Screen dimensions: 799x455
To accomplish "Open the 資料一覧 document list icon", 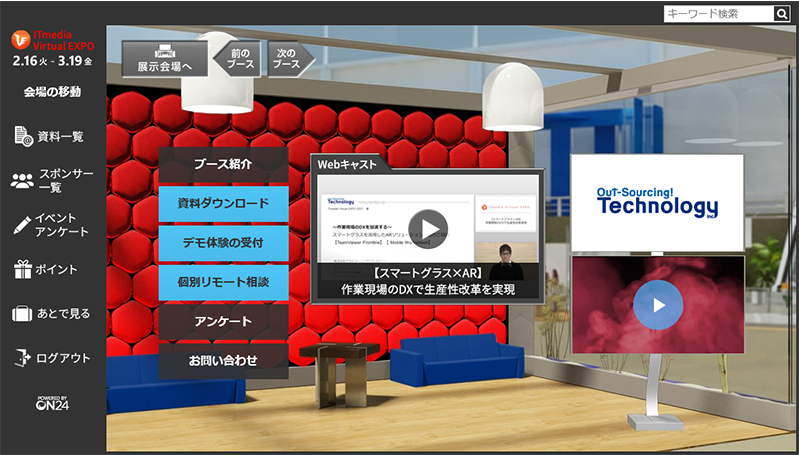I will 23,136.
